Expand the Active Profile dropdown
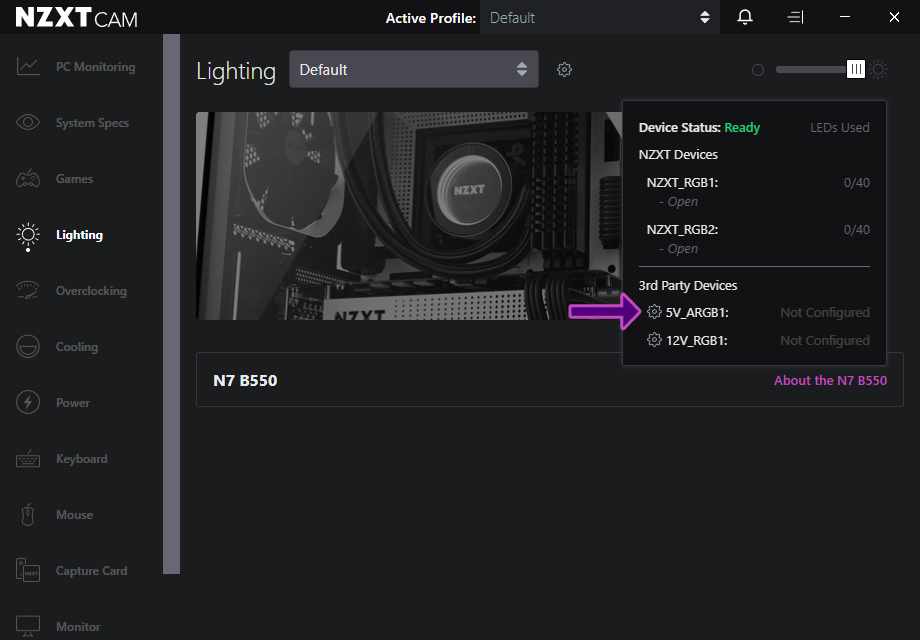The width and height of the screenshot is (920, 640). coord(598,18)
